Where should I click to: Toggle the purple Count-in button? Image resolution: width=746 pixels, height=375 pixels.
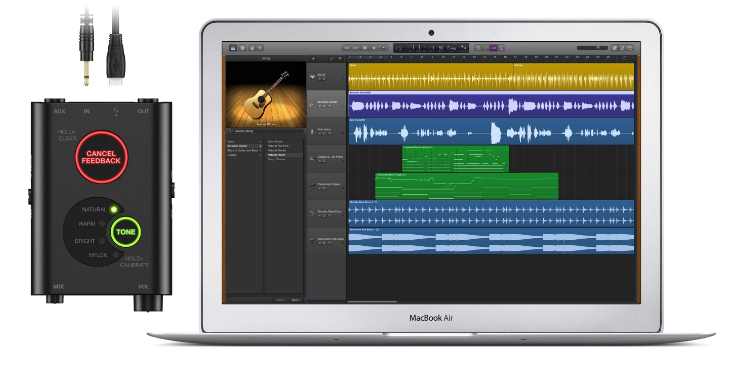[x=493, y=48]
